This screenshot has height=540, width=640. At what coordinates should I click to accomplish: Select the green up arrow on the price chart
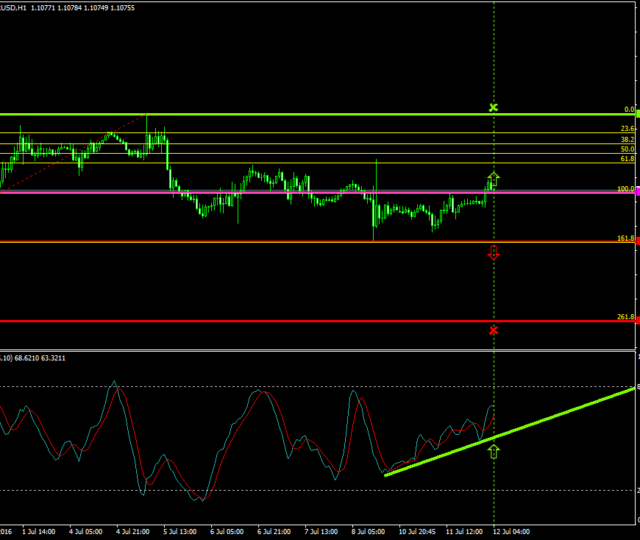493,181
